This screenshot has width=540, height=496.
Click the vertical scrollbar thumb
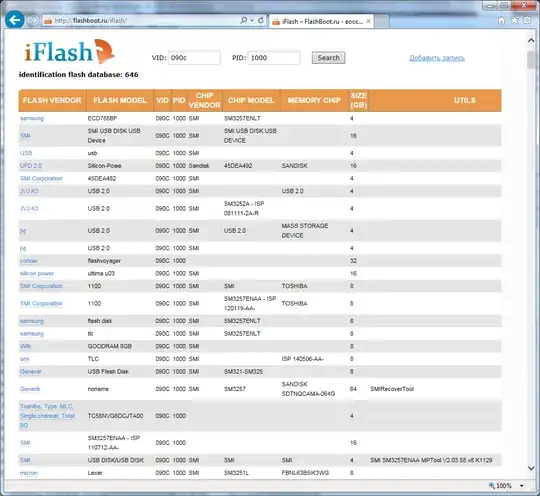click(x=531, y=60)
